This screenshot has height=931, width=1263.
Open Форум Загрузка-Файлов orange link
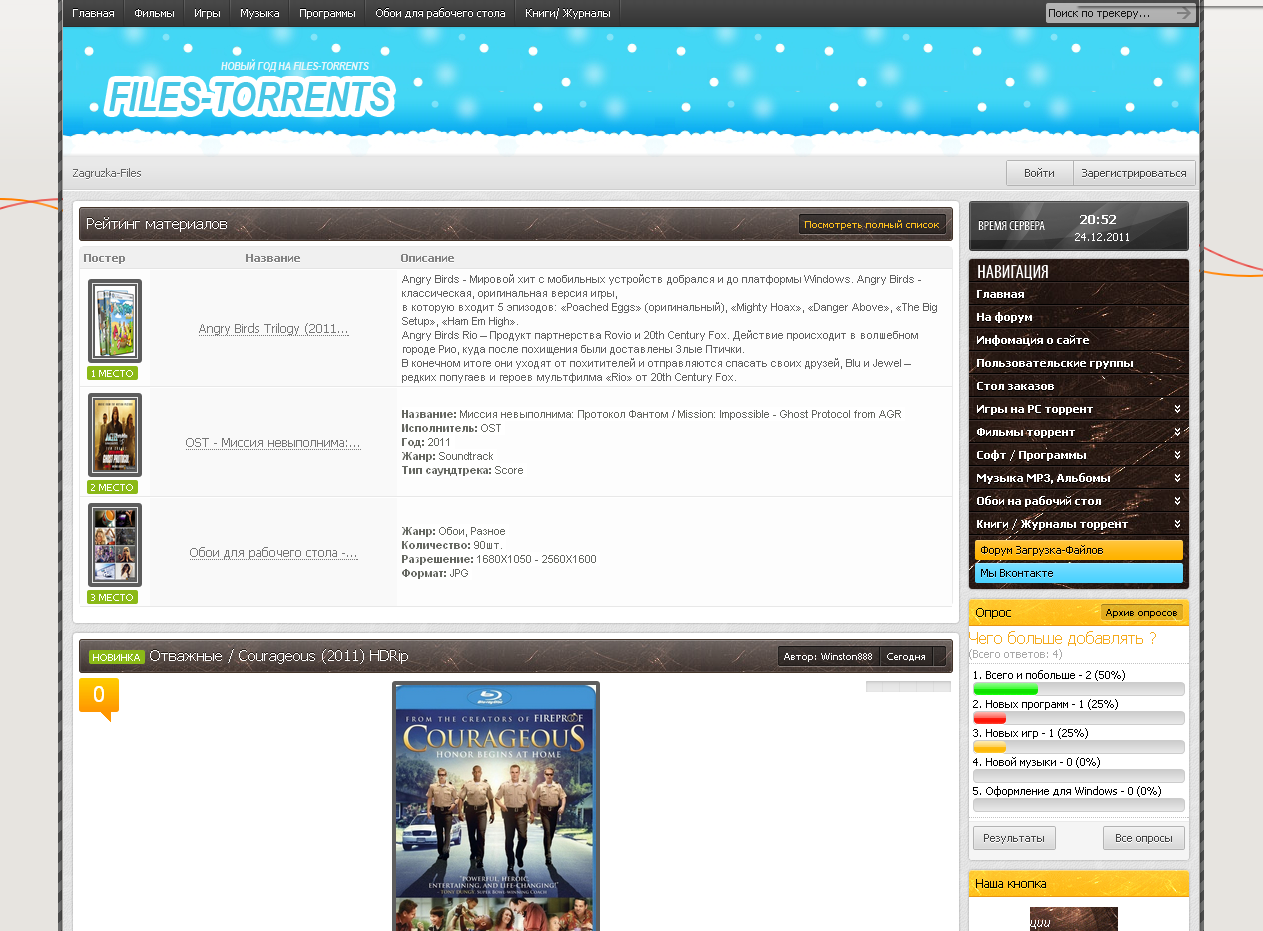(1078, 550)
